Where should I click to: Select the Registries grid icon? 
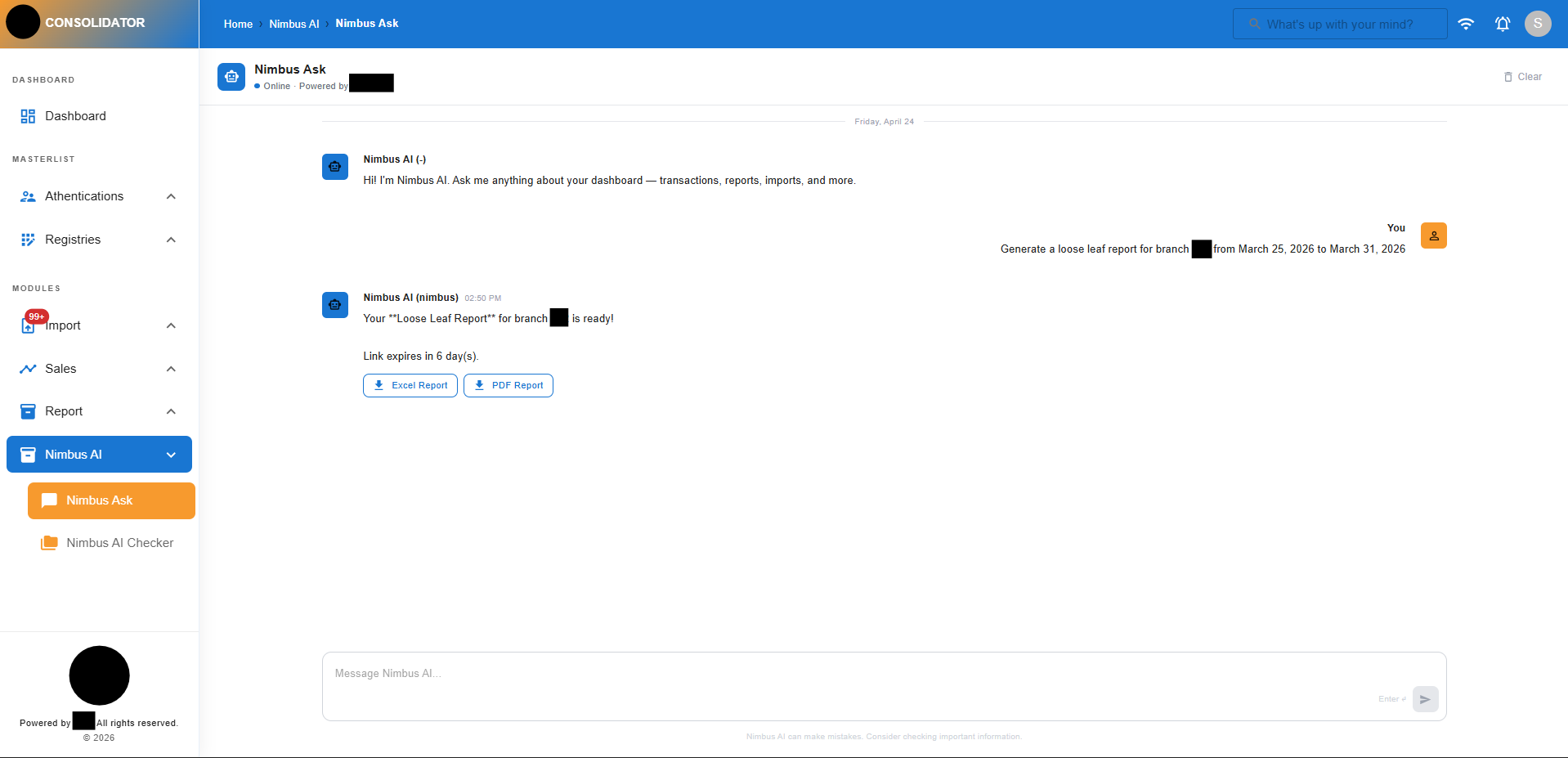27,239
